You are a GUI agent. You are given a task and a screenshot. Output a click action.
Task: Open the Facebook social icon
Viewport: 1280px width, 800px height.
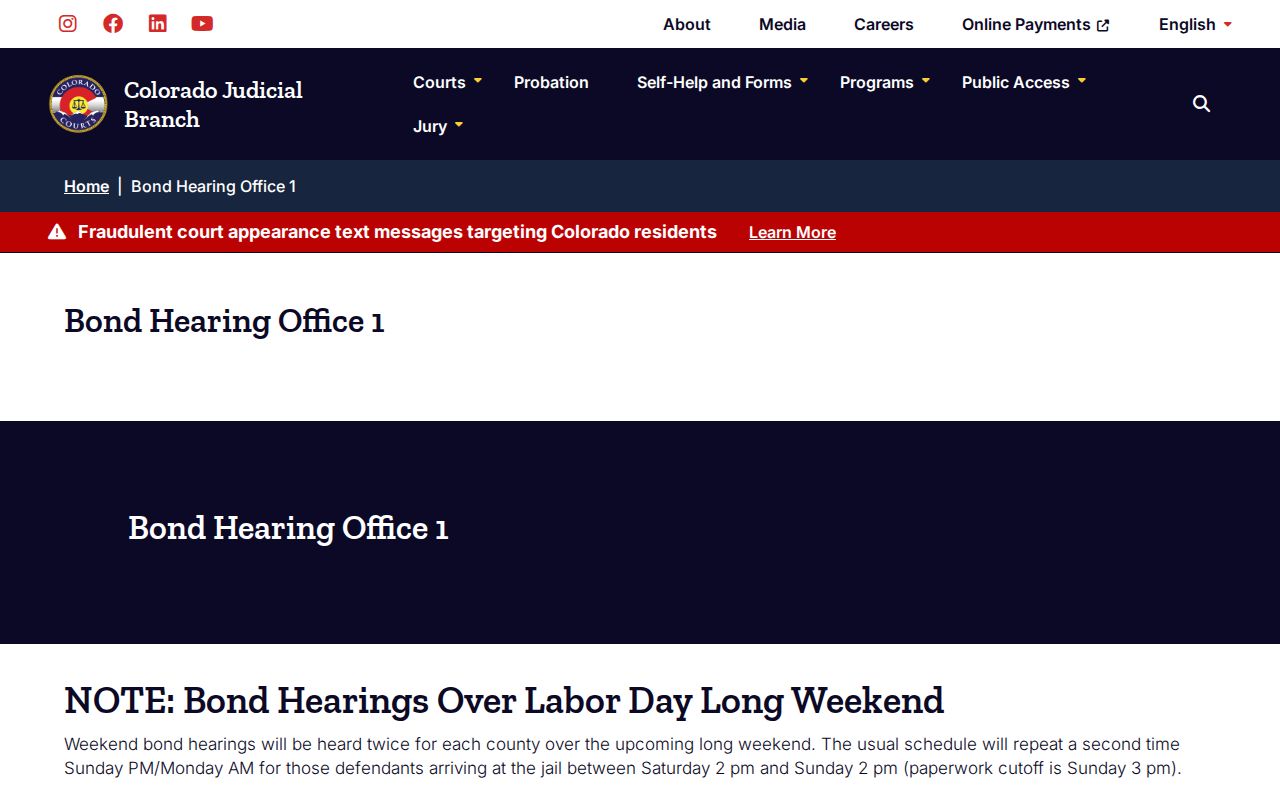[x=113, y=23]
